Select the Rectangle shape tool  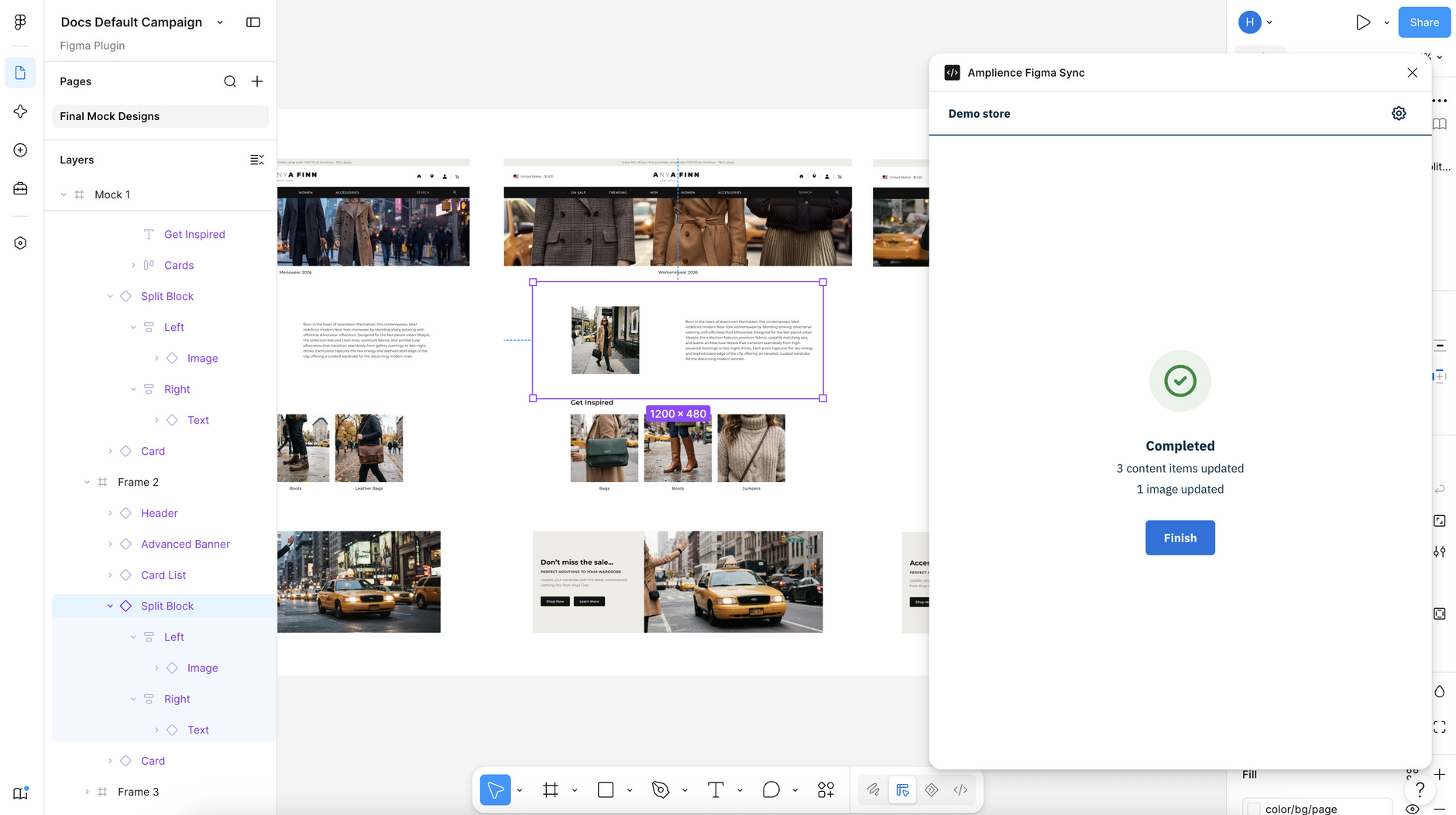pos(606,790)
